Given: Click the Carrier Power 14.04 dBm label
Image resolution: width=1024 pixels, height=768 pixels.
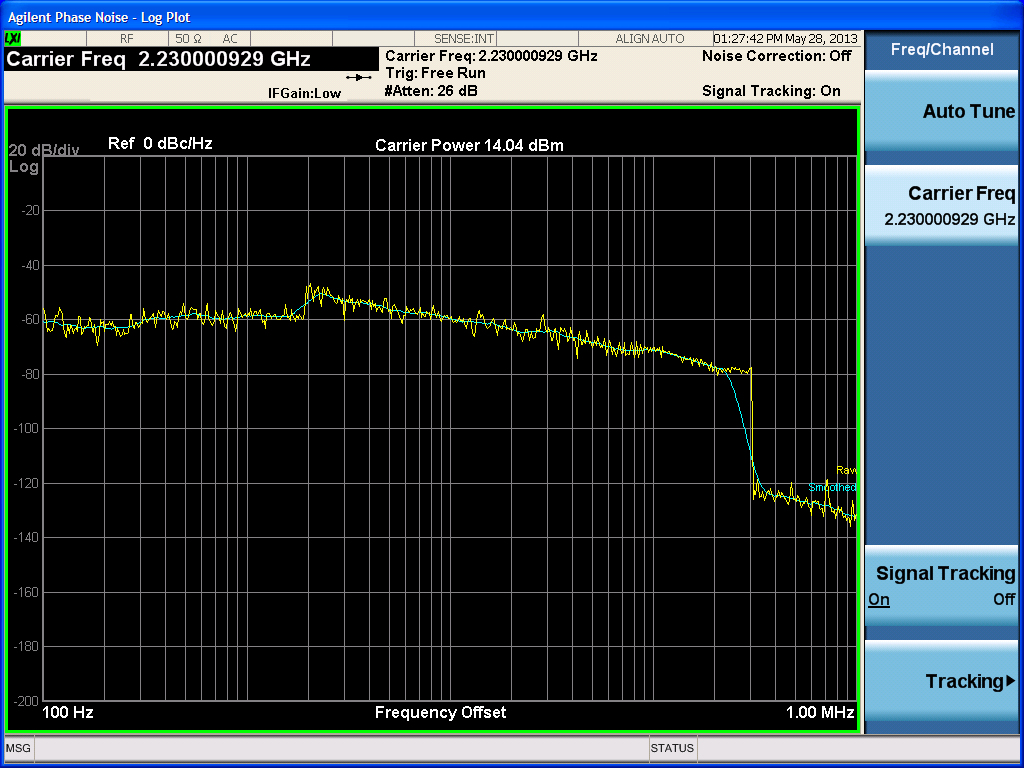Looking at the screenshot, I should 469,145.
